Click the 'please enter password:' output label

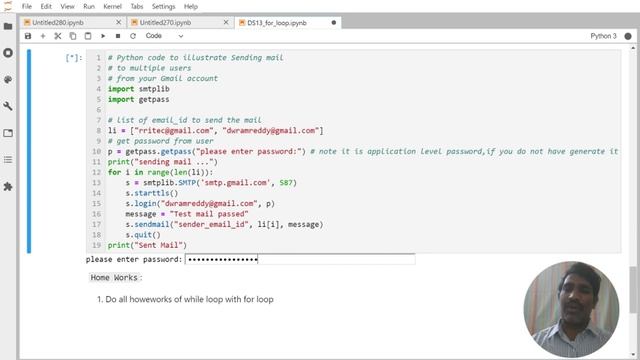(x=134, y=259)
